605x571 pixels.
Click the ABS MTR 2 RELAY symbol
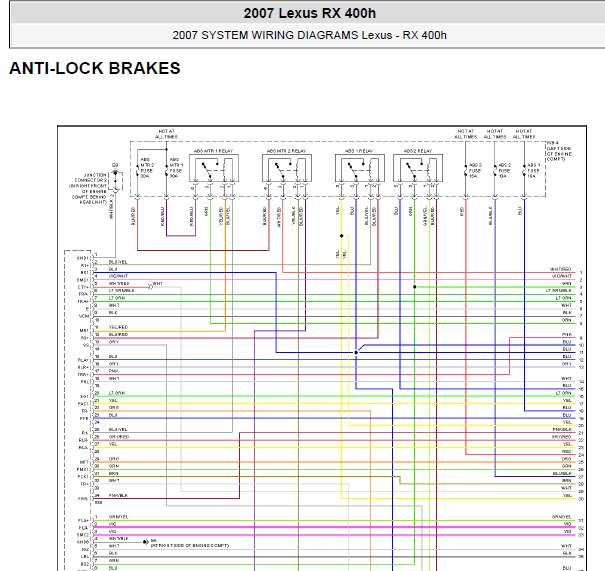[x=287, y=168]
